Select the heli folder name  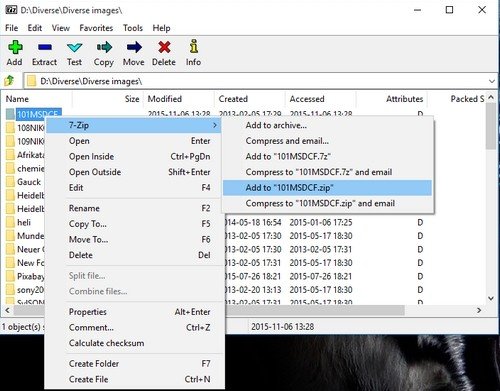click(24, 222)
